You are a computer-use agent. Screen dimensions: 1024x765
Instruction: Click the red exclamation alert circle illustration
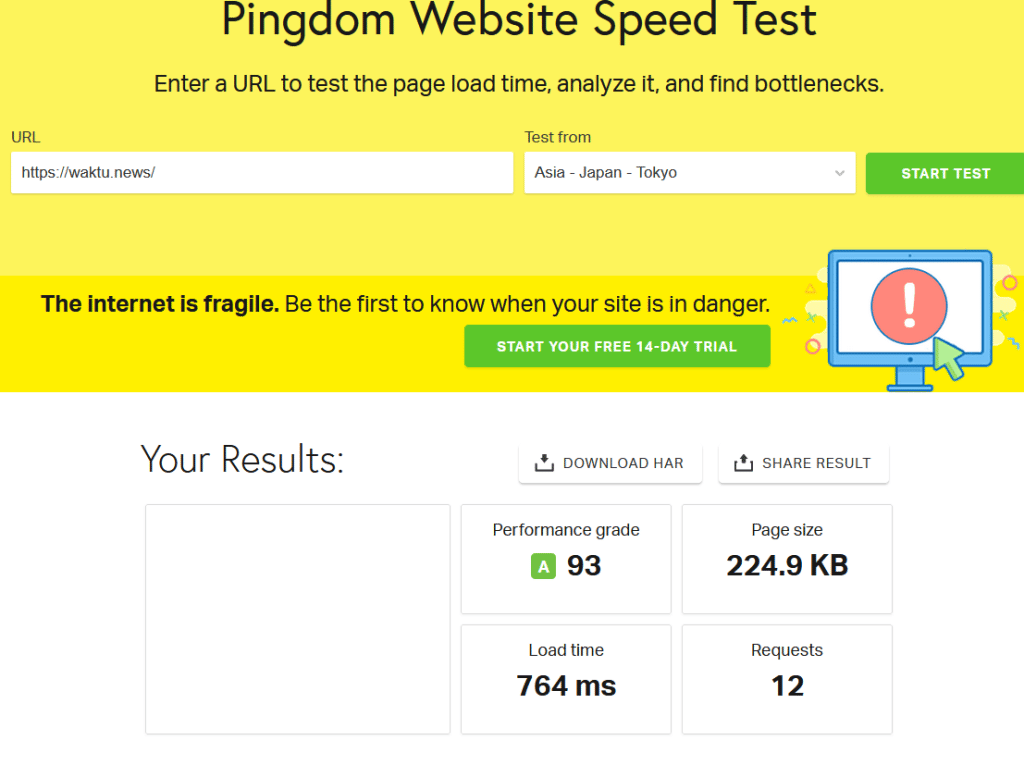[x=908, y=306]
